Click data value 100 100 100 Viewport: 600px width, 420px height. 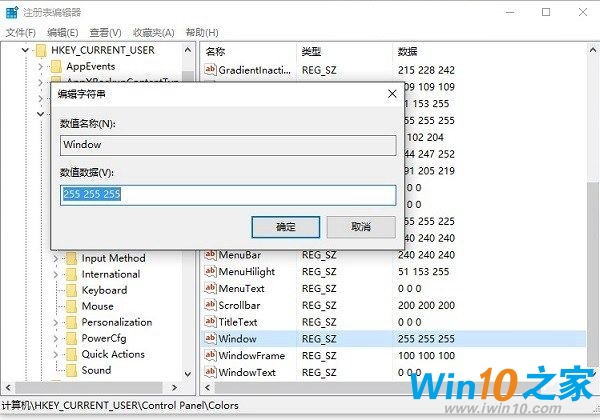click(x=426, y=356)
